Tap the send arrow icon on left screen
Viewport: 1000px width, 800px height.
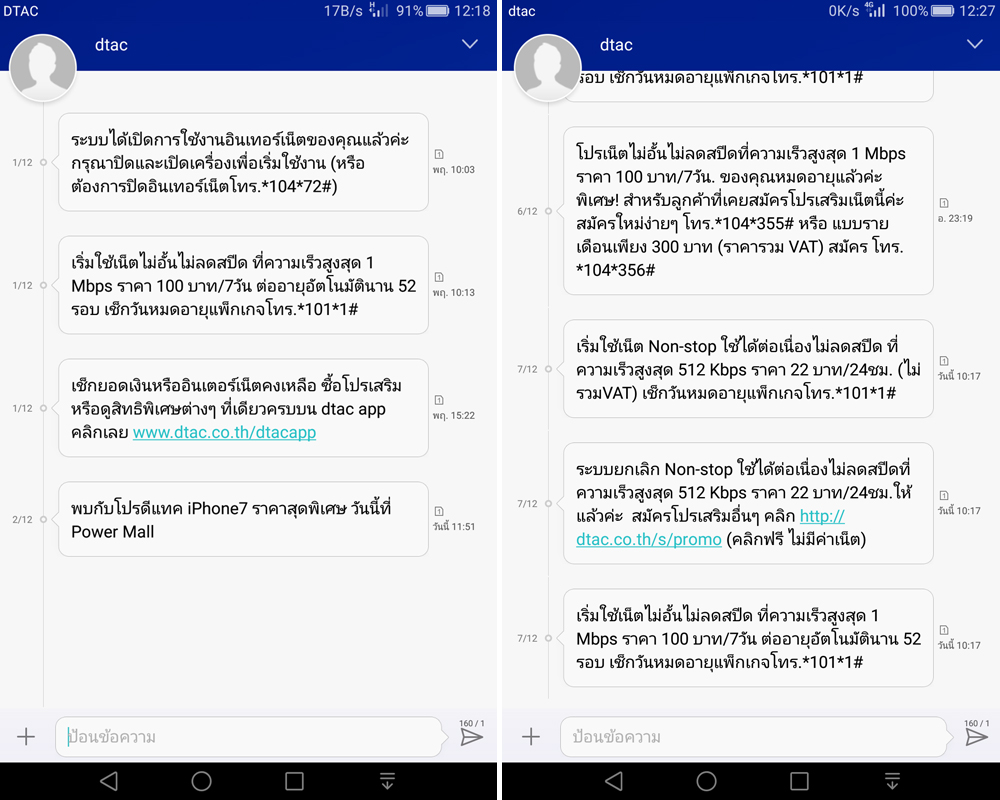click(x=472, y=737)
